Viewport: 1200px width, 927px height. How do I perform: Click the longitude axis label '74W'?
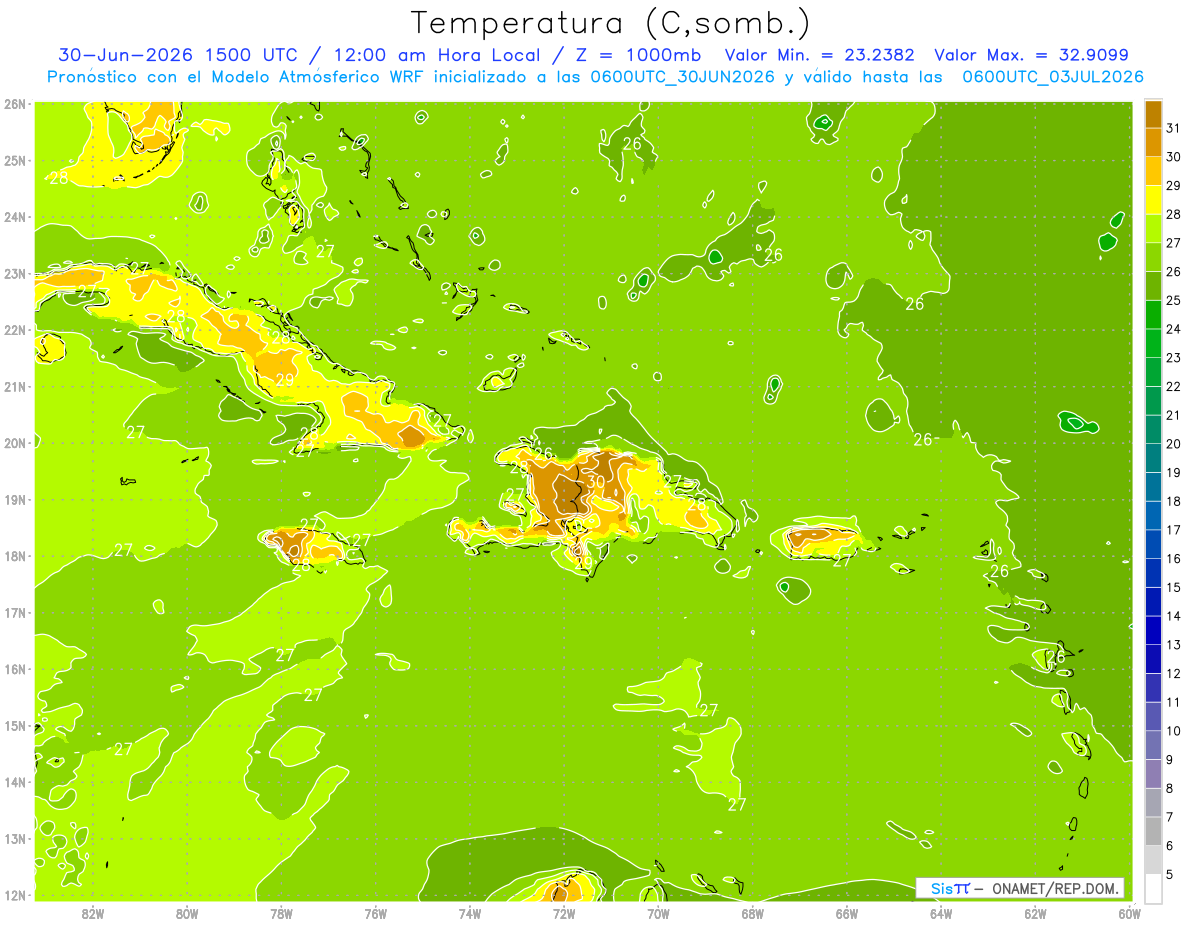coord(470,913)
